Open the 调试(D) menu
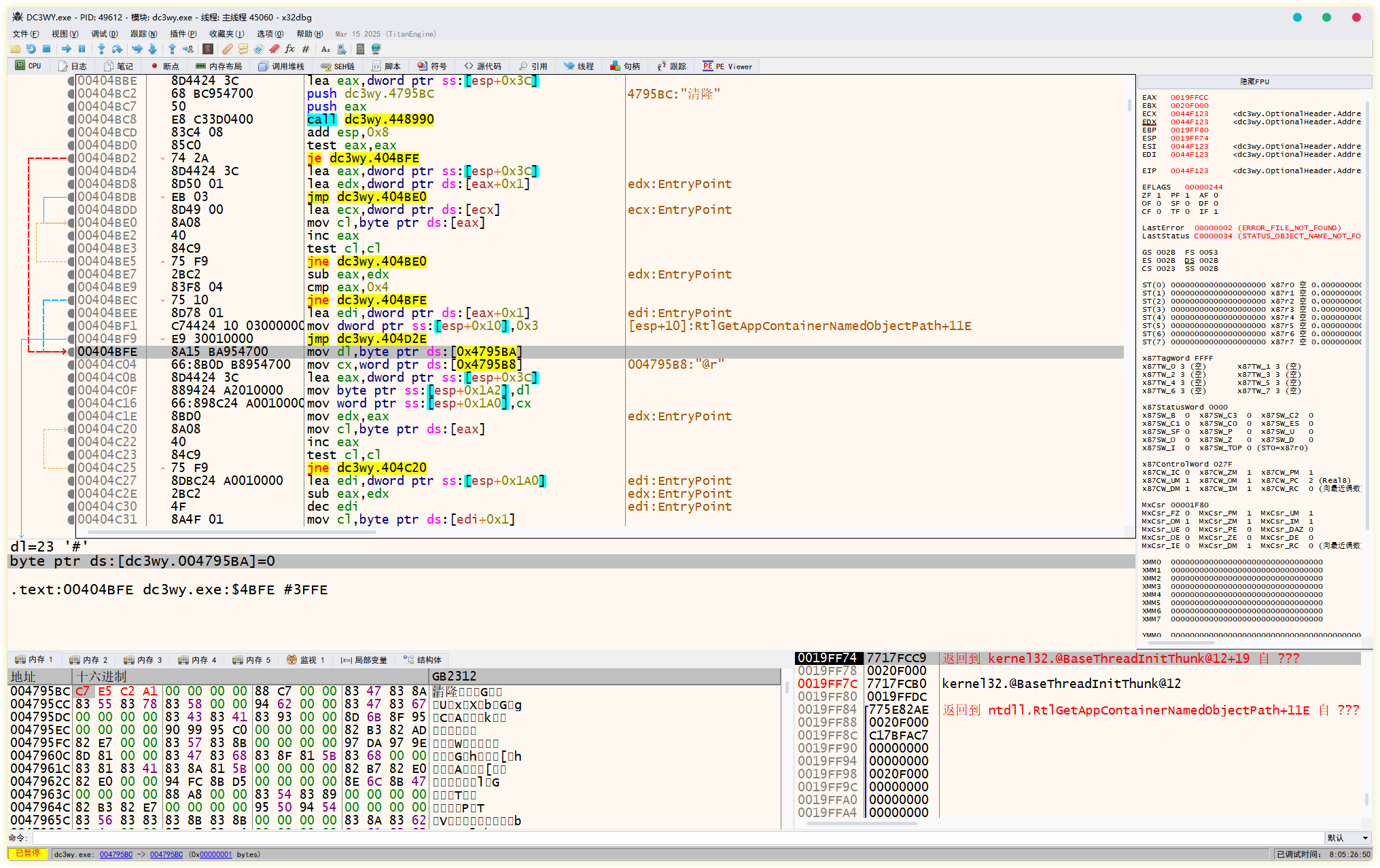The width and height of the screenshot is (1380, 868). click(x=104, y=34)
